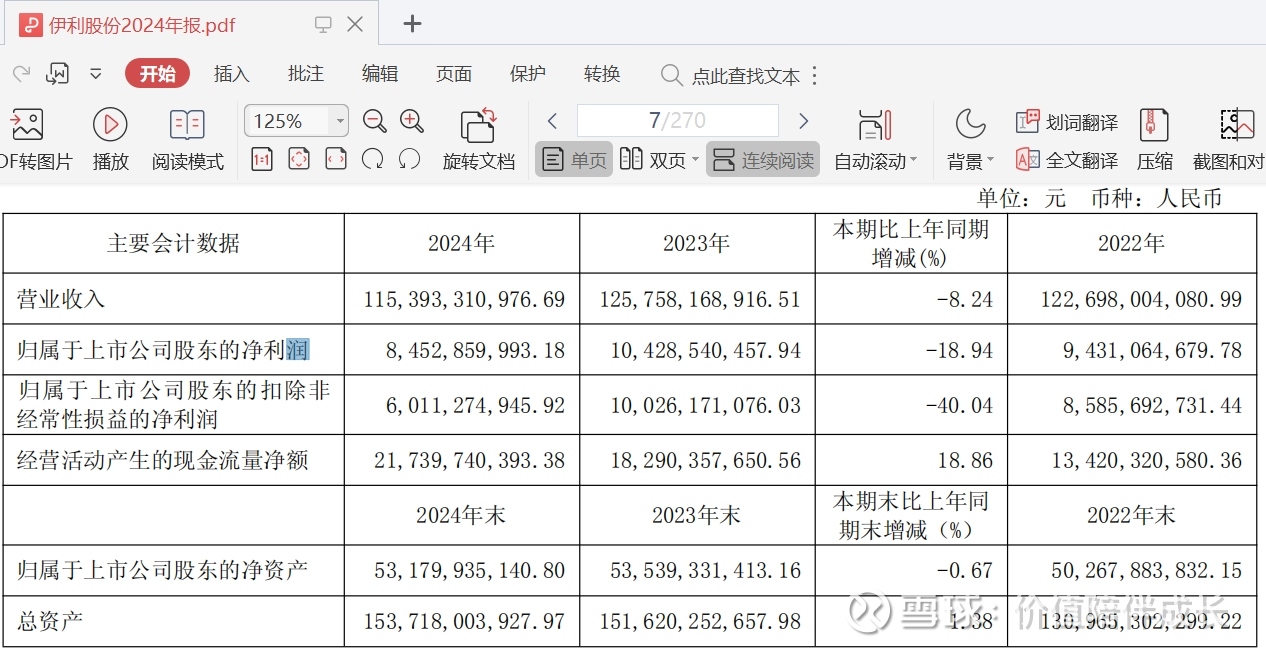Open the 编辑 tab
The width and height of the screenshot is (1266, 652).
(379, 74)
